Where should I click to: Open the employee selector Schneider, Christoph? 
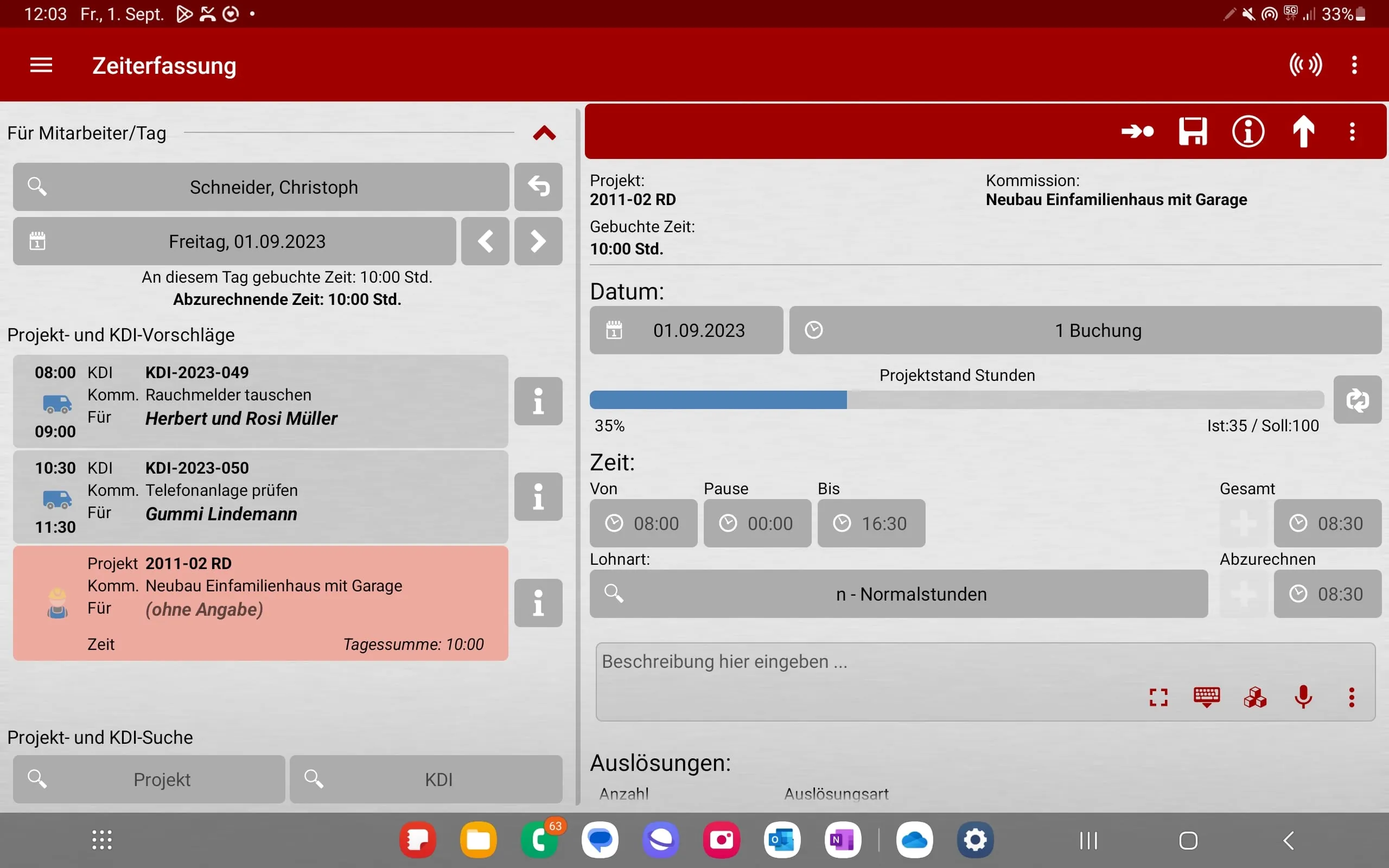(261, 187)
